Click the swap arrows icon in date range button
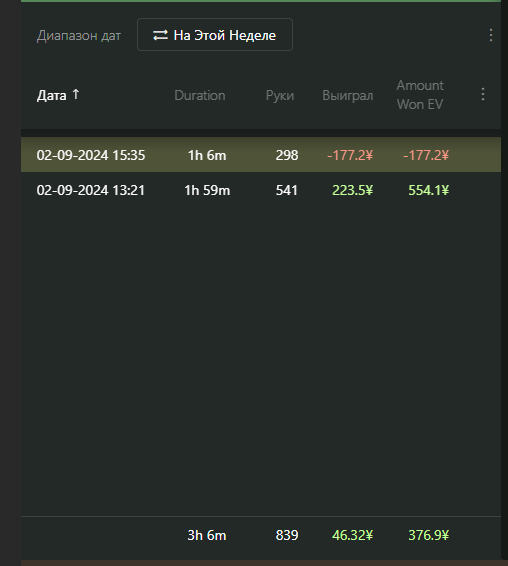The image size is (508, 566). tap(160, 35)
